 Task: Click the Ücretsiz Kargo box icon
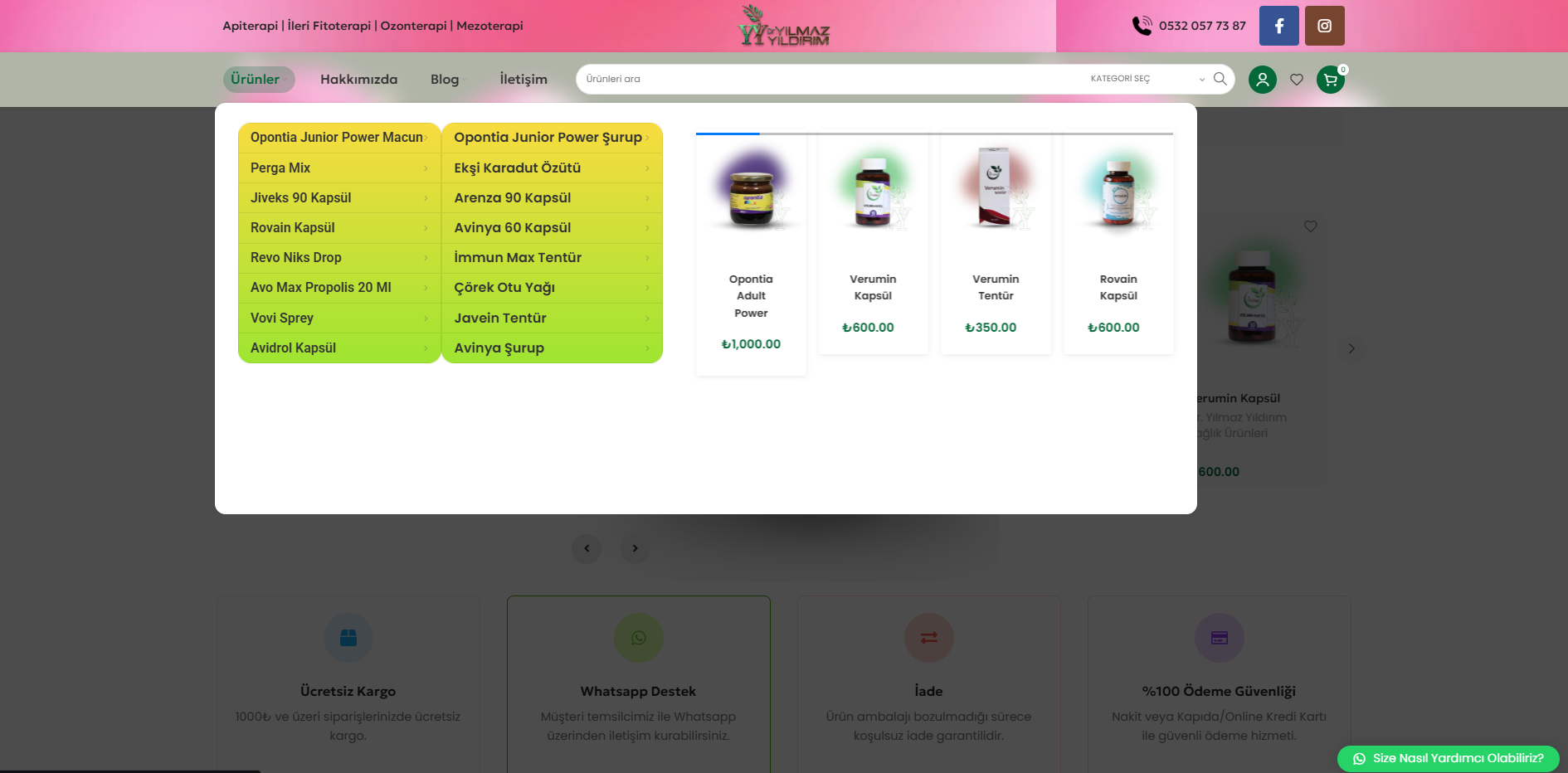[348, 638]
